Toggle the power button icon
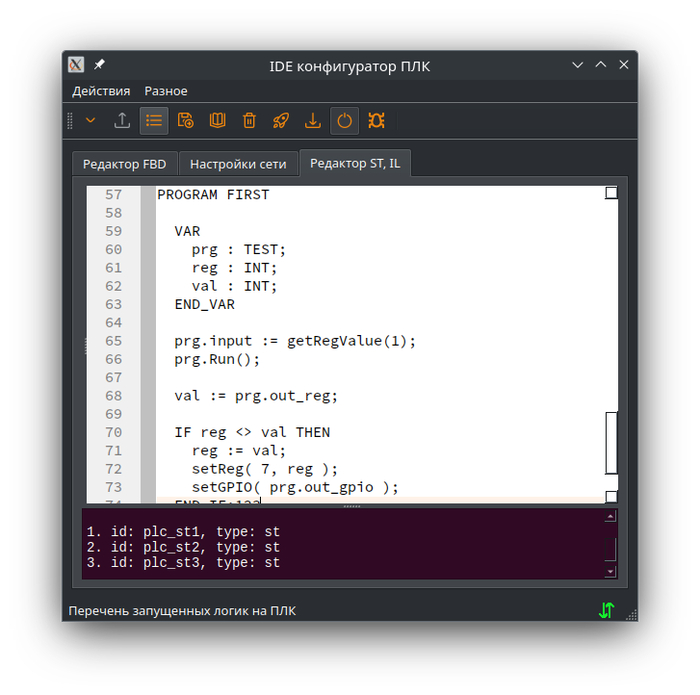This screenshot has width=700, height=695. pyautogui.click(x=344, y=121)
